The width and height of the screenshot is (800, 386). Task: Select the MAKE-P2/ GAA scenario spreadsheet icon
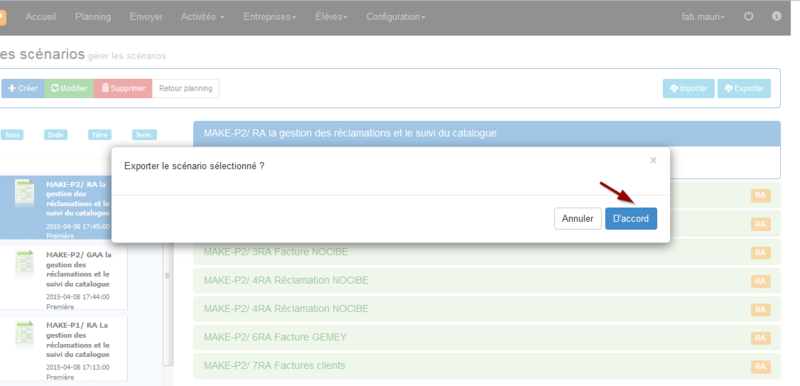coord(24,264)
